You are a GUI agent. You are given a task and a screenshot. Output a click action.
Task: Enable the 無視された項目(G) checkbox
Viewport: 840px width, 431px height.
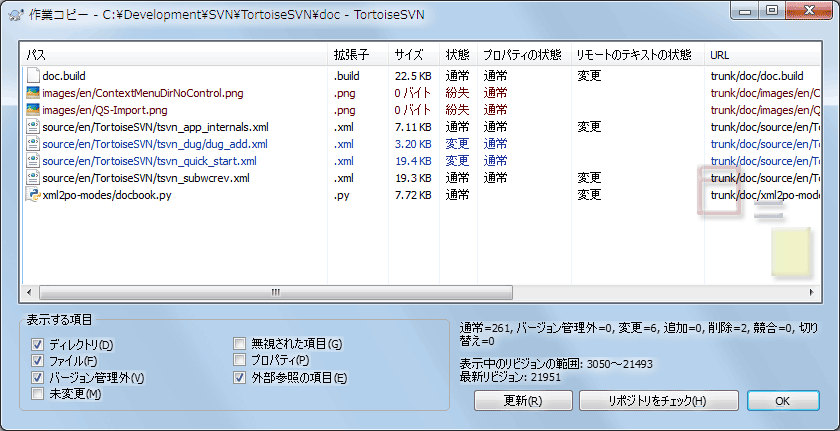pyautogui.click(x=239, y=343)
